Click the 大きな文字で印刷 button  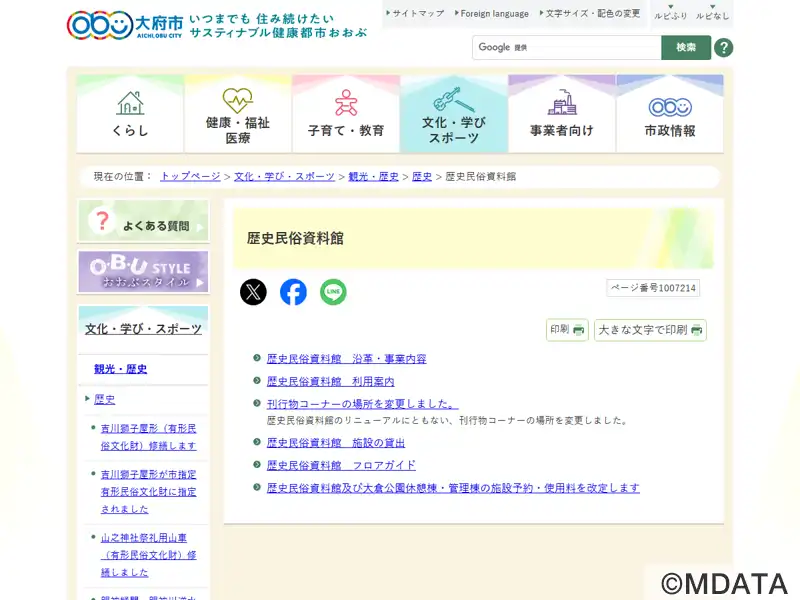[650, 330]
